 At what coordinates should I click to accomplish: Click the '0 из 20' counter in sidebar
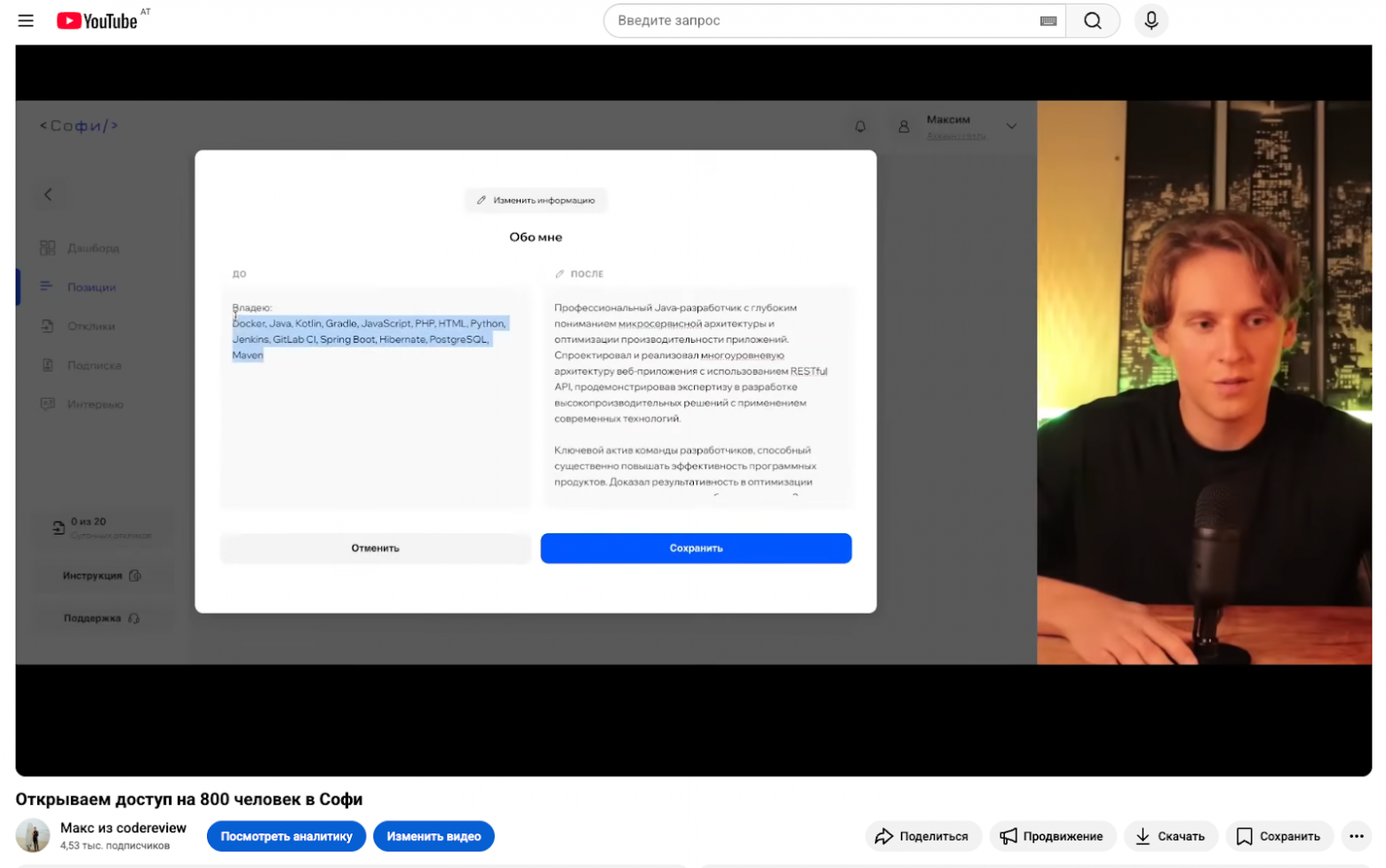88,522
